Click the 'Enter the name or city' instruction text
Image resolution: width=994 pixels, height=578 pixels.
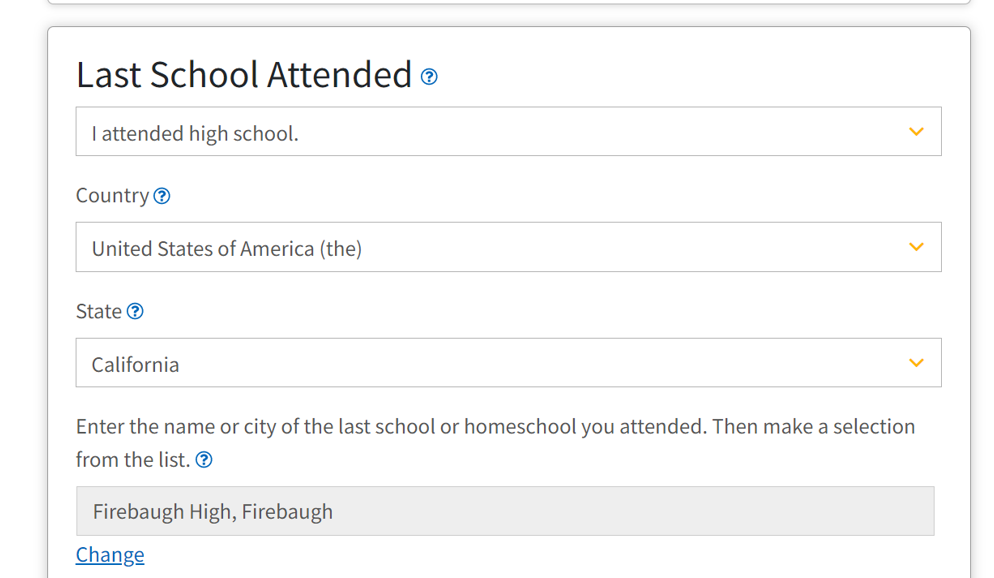(495, 427)
